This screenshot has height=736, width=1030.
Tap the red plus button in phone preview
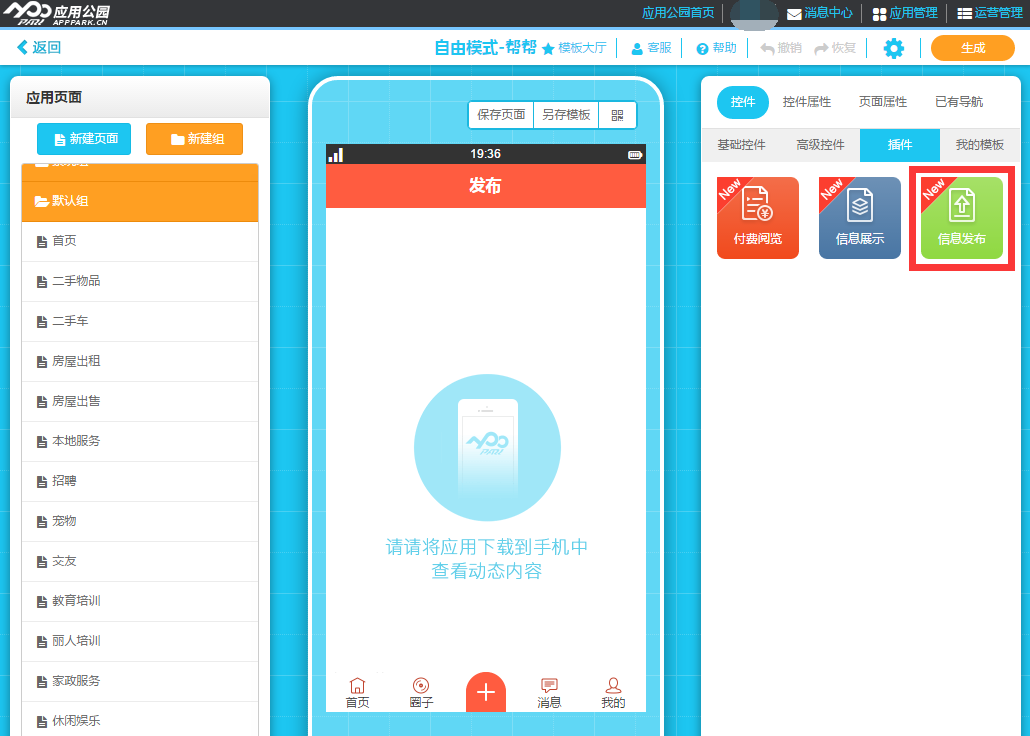tap(486, 692)
